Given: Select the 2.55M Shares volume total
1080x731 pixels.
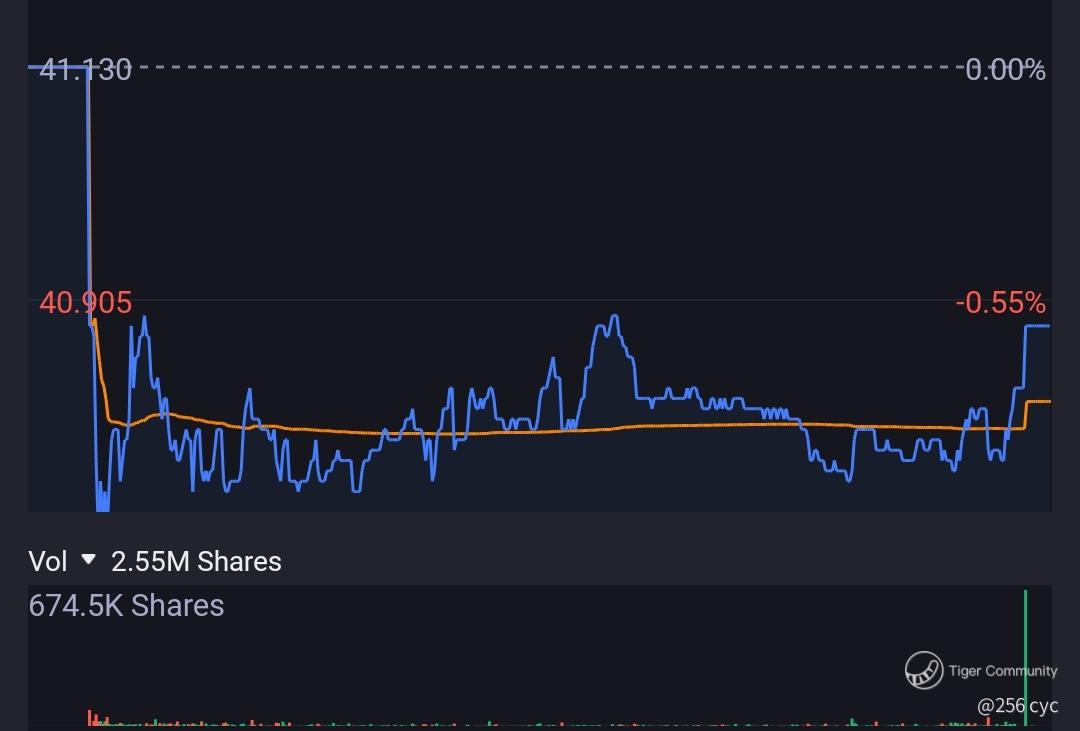Looking at the screenshot, I should pos(196,562).
